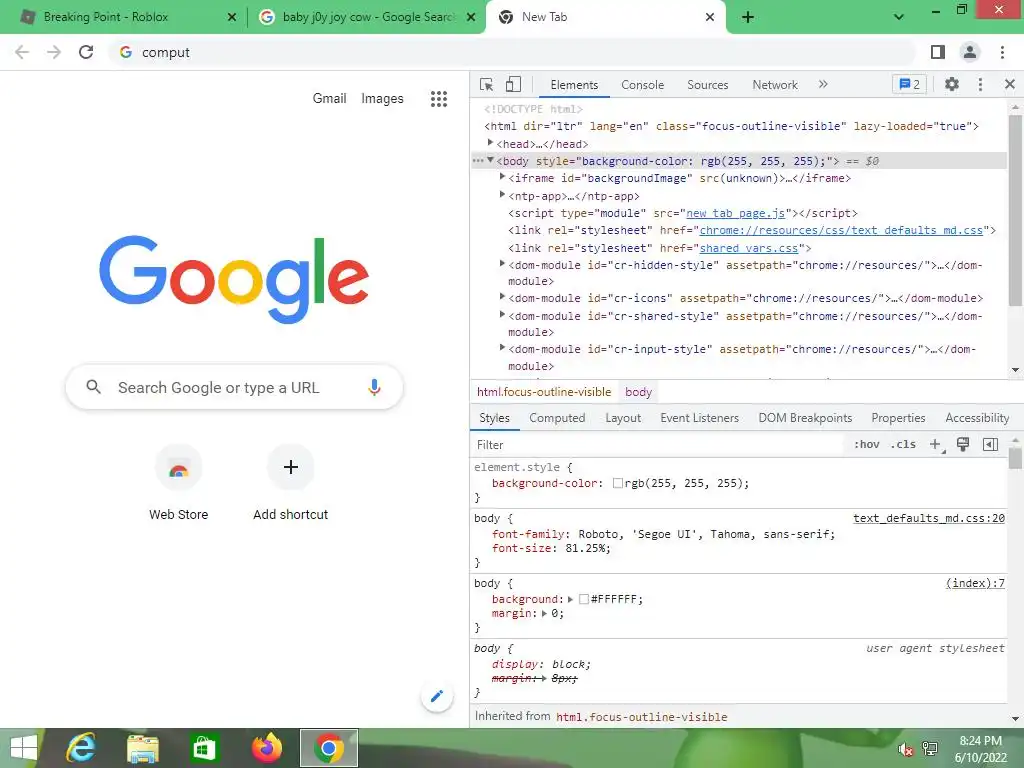Open the Gmail link
Screen dimensions: 1024x768
[x=329, y=99]
